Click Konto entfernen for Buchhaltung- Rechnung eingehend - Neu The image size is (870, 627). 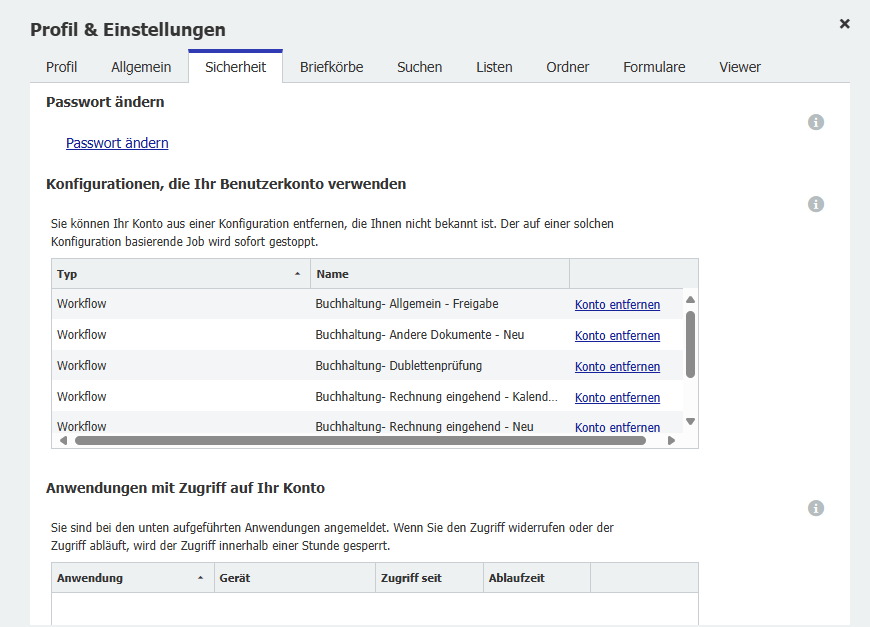click(x=617, y=427)
